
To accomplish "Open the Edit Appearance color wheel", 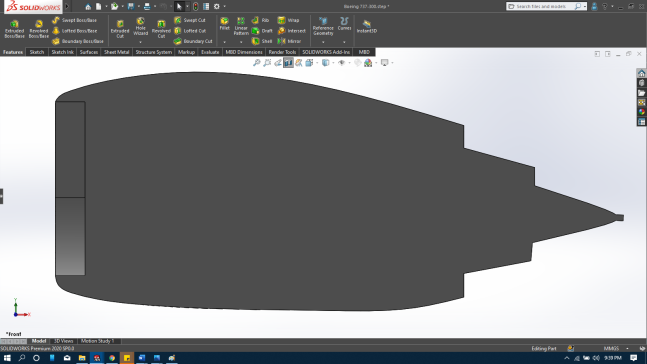I will coord(368,63).
